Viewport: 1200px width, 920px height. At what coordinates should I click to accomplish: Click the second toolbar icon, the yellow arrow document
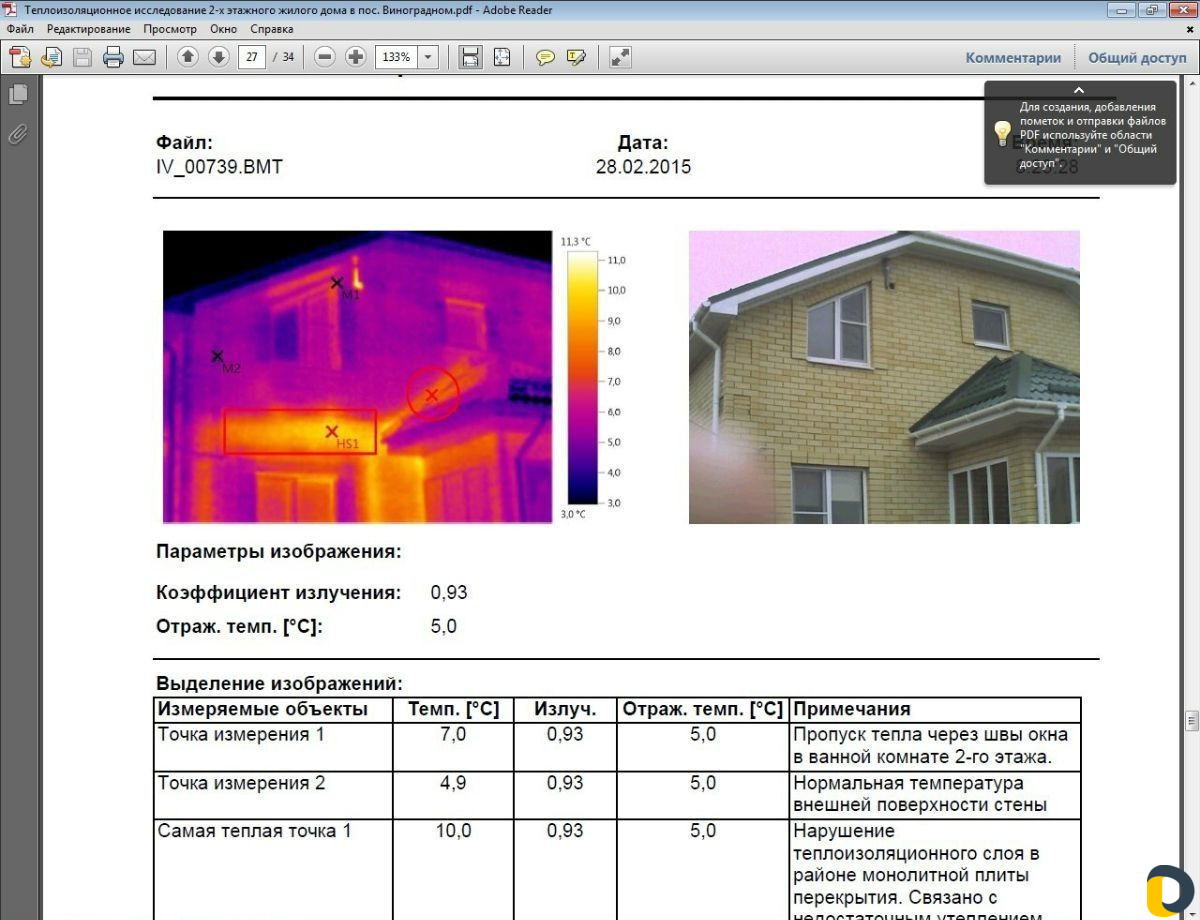click(x=51, y=57)
